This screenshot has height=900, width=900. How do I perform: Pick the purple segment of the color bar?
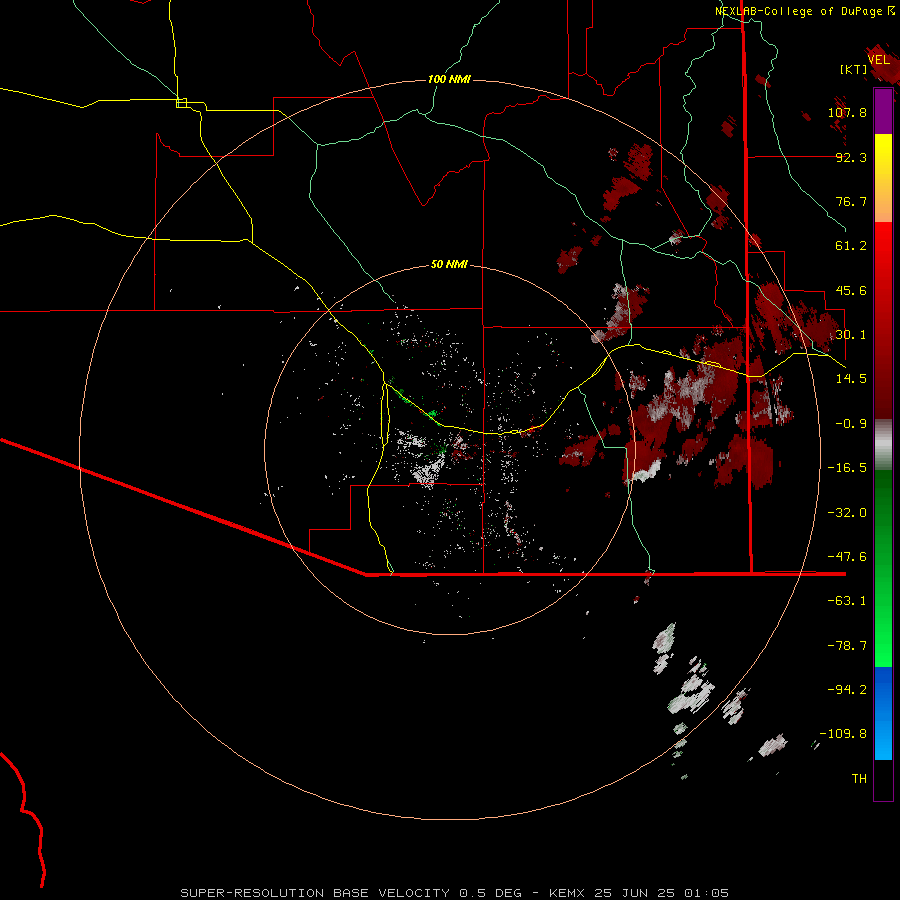883,111
